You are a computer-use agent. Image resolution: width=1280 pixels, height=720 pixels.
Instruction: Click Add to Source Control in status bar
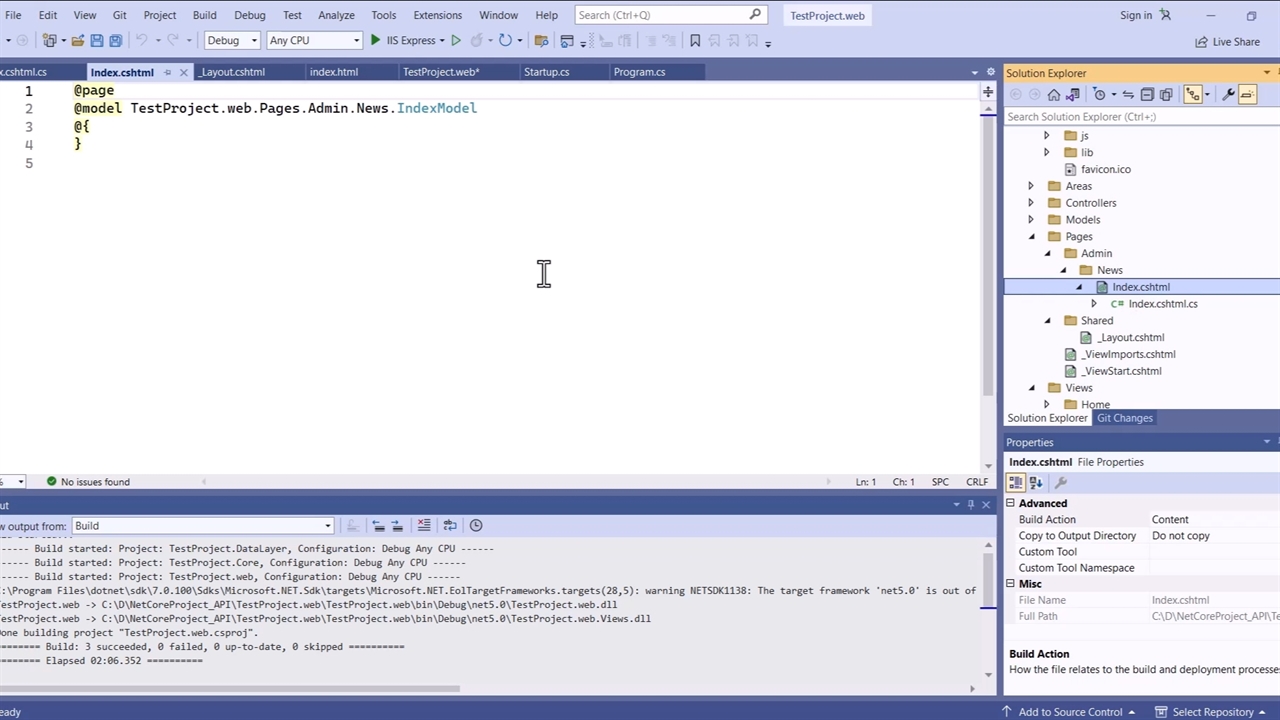click(x=1070, y=712)
